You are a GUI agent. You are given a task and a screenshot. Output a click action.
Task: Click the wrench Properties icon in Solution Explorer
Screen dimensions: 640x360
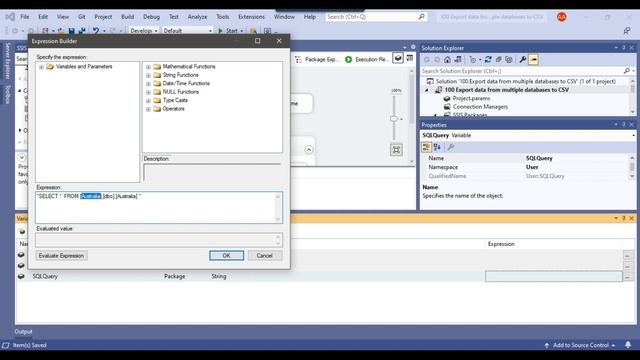click(522, 60)
